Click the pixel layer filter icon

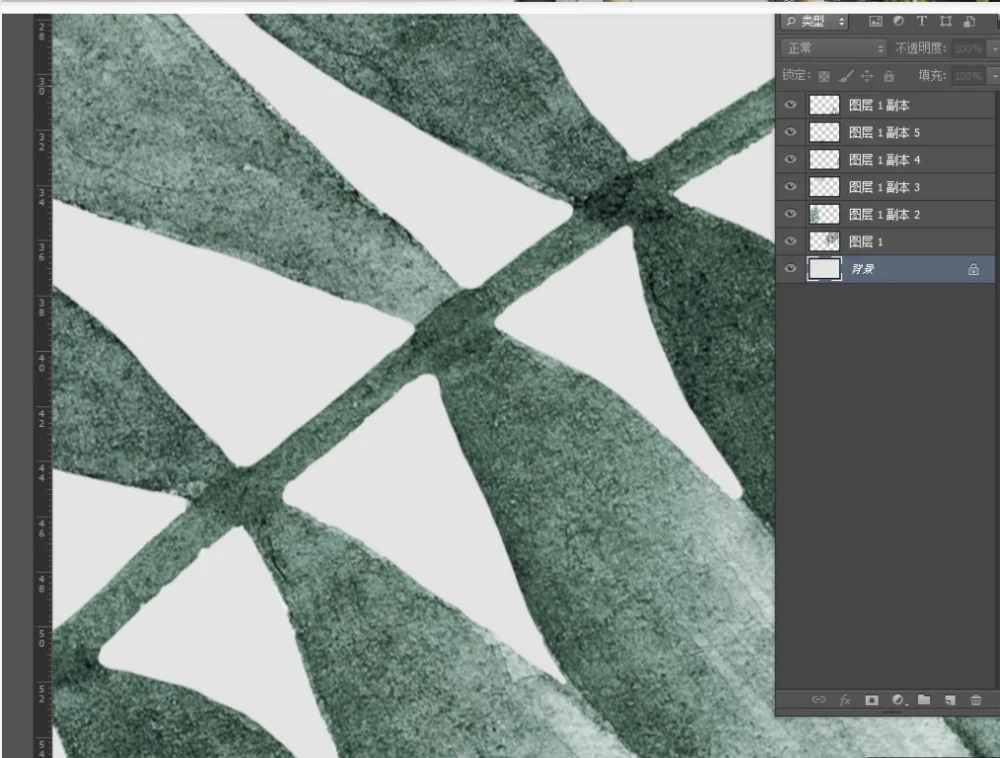click(x=876, y=22)
